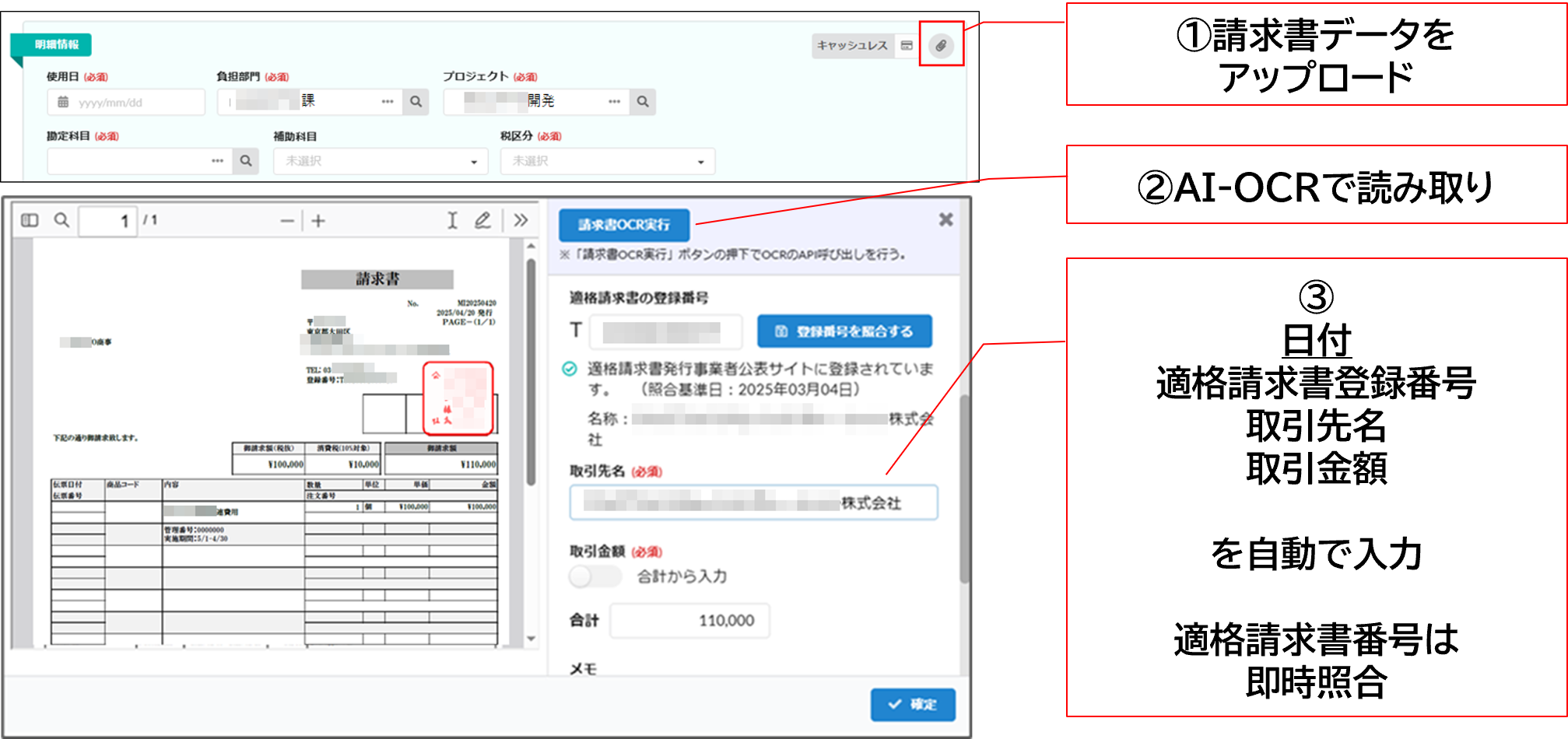1568x739 pixels.
Task: Open 補助科目 dropdown
Action: (381, 161)
